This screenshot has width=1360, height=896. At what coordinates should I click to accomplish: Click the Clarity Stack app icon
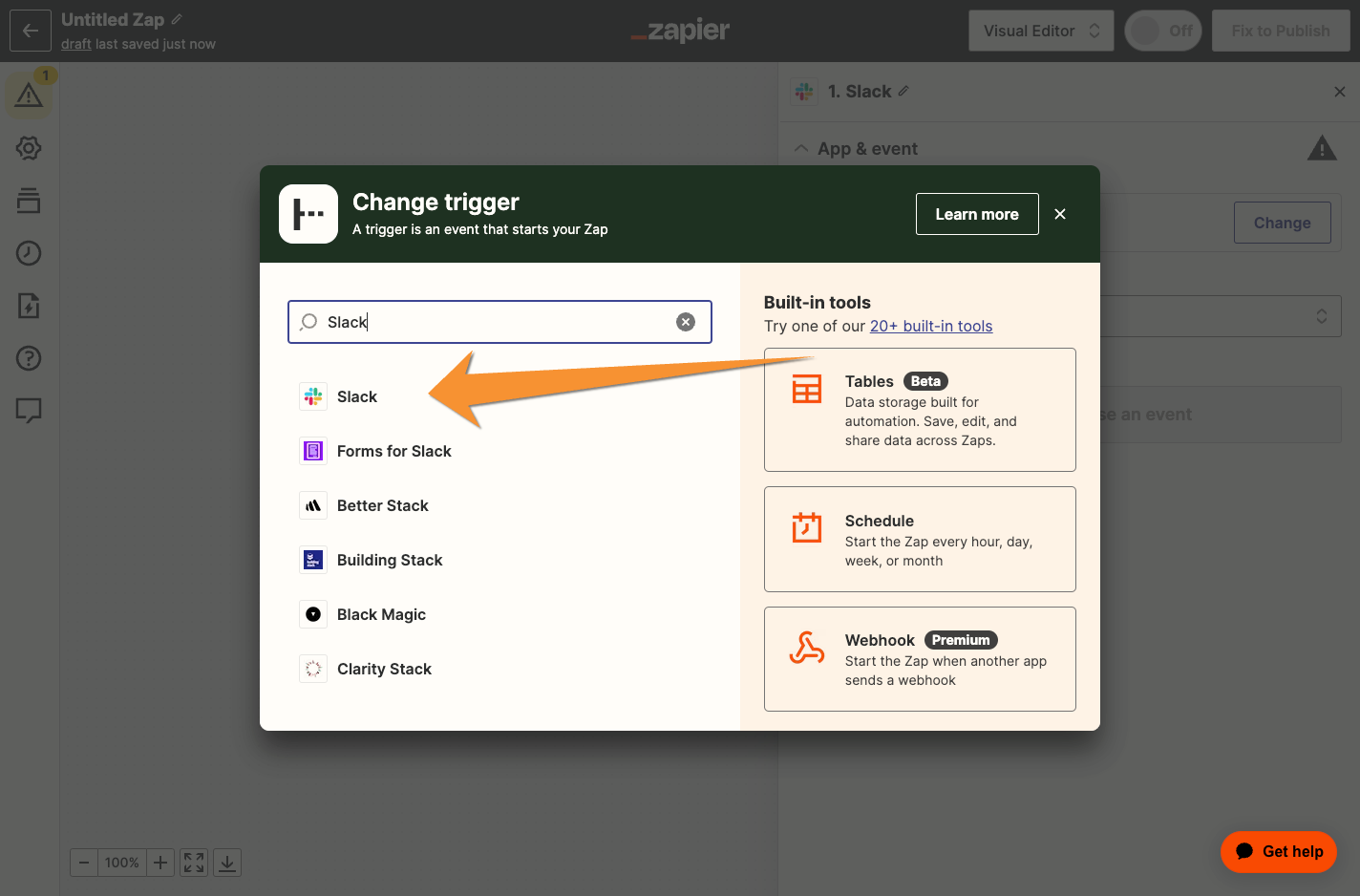(313, 669)
